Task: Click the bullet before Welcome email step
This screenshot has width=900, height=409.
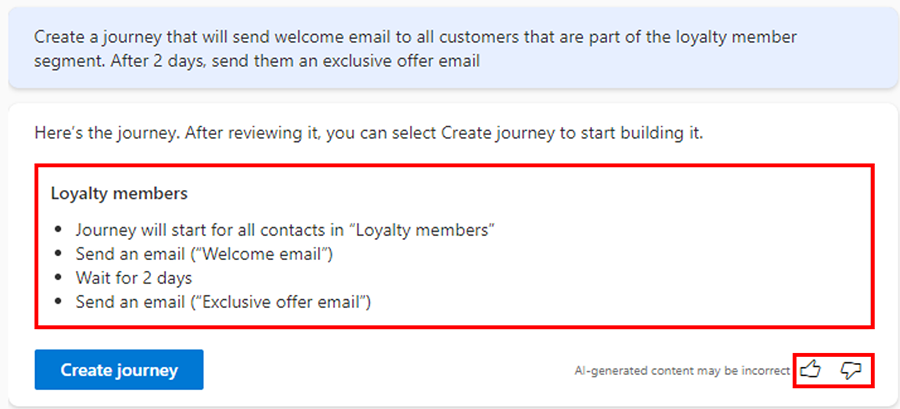Action: (59, 254)
